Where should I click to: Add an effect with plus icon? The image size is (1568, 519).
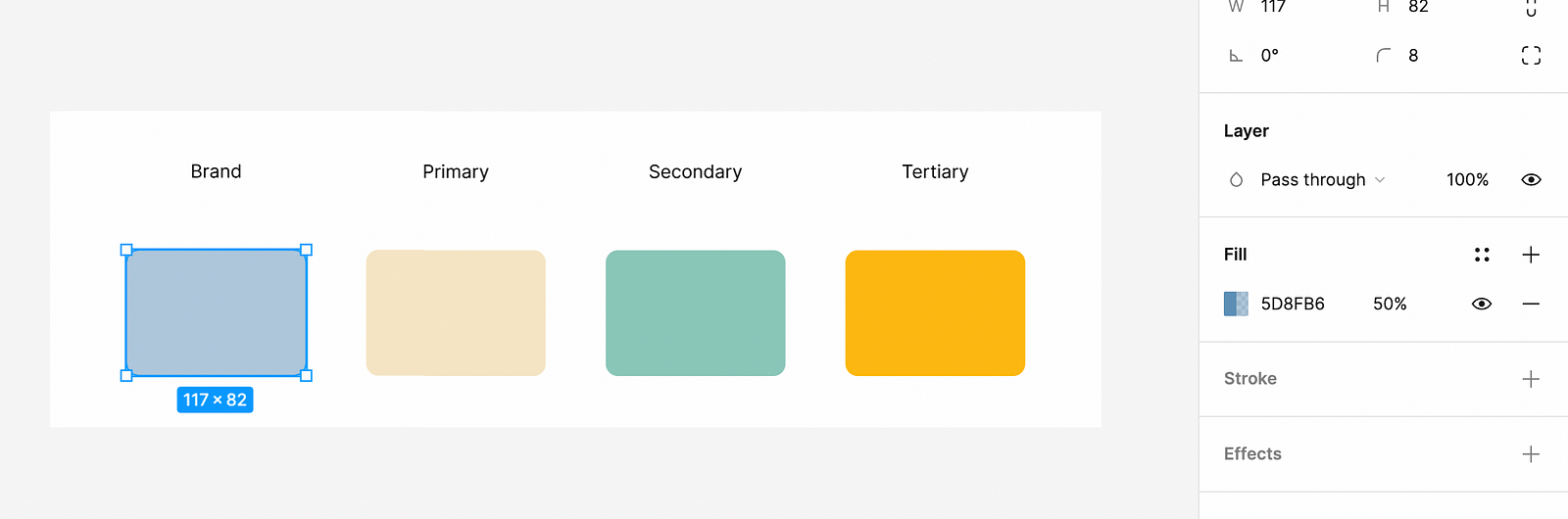(x=1531, y=454)
